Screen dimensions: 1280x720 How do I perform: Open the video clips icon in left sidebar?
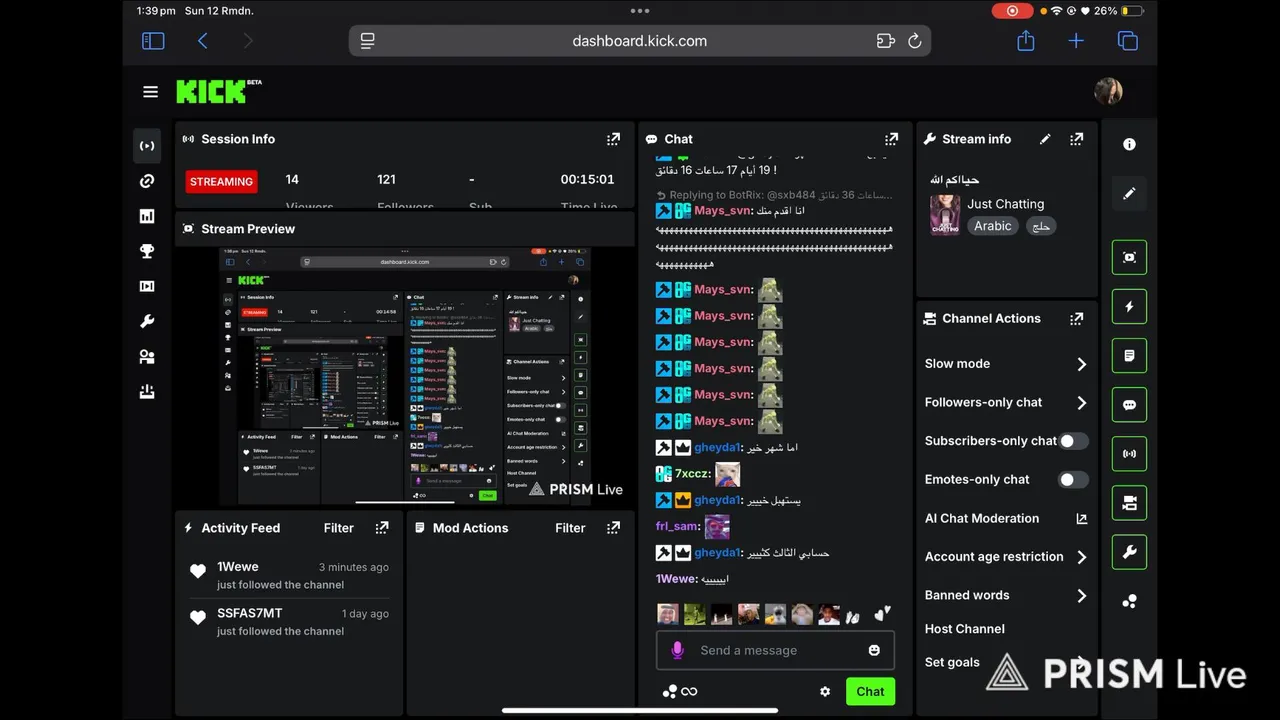pos(147,286)
